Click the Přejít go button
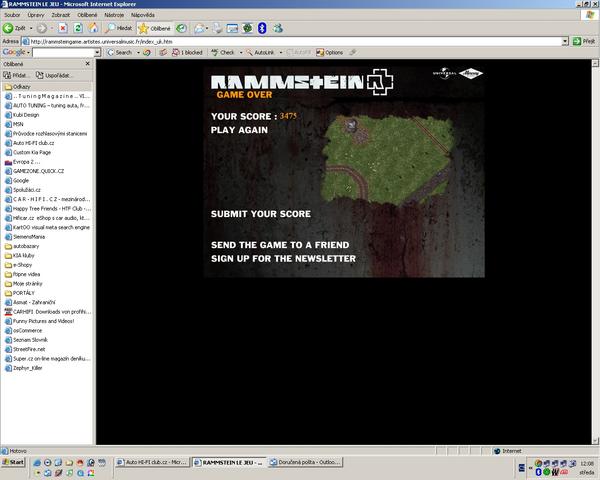Viewport: 600px width, 480px height. click(584, 41)
